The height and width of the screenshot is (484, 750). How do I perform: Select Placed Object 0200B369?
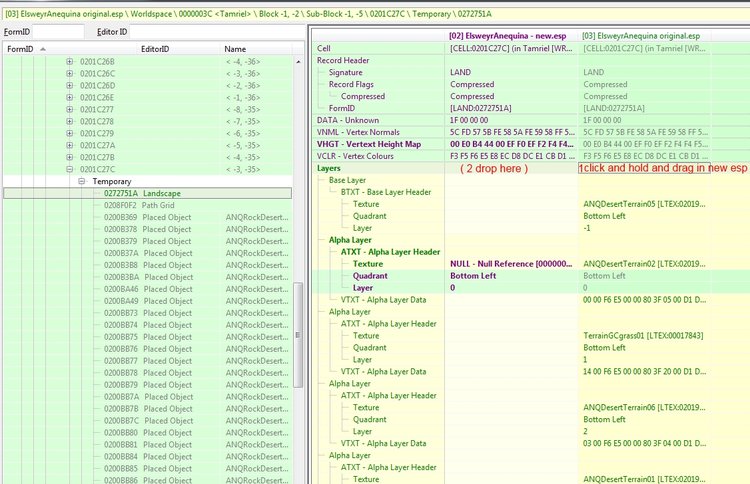click(147, 217)
